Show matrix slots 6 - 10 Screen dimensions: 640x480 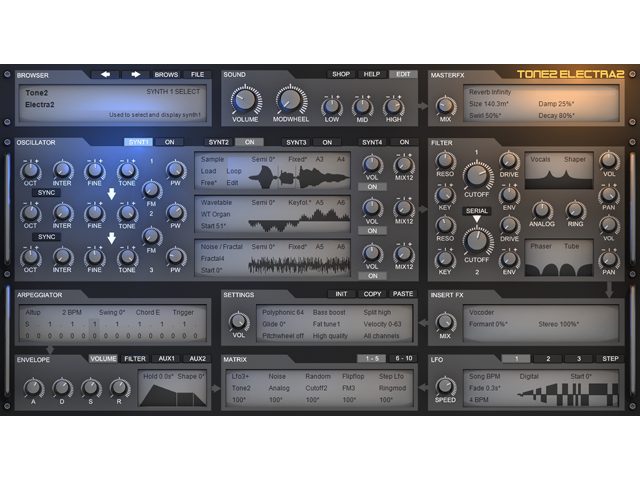[x=403, y=358]
